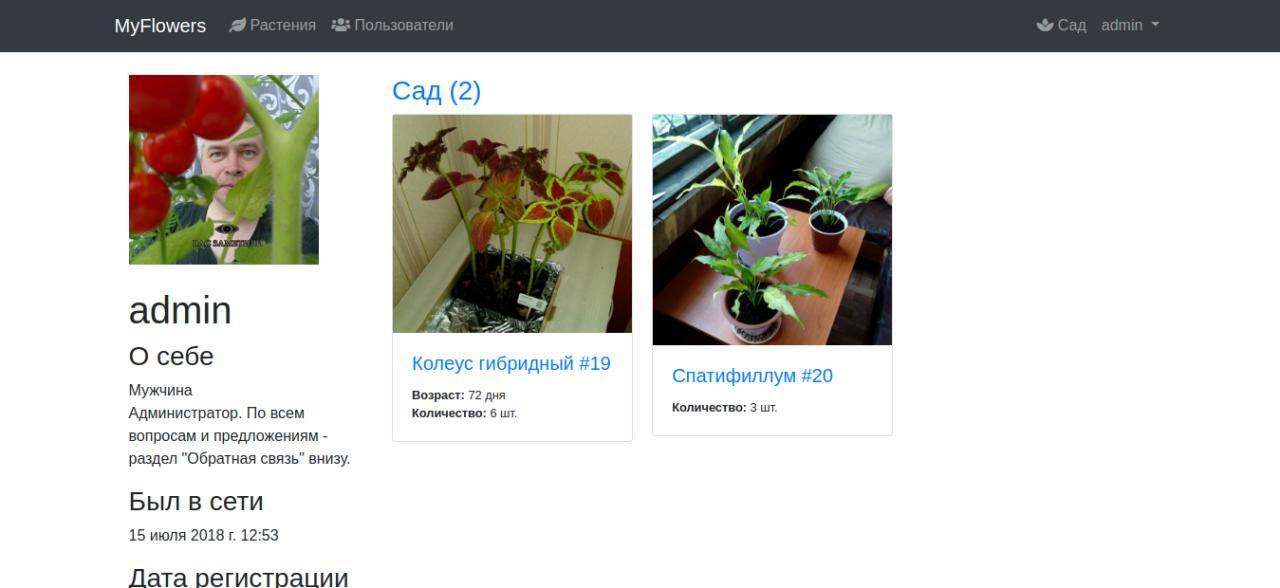Open the admin dropdown menu
This screenshot has width=1280, height=588.
pyautogui.click(x=1130, y=25)
